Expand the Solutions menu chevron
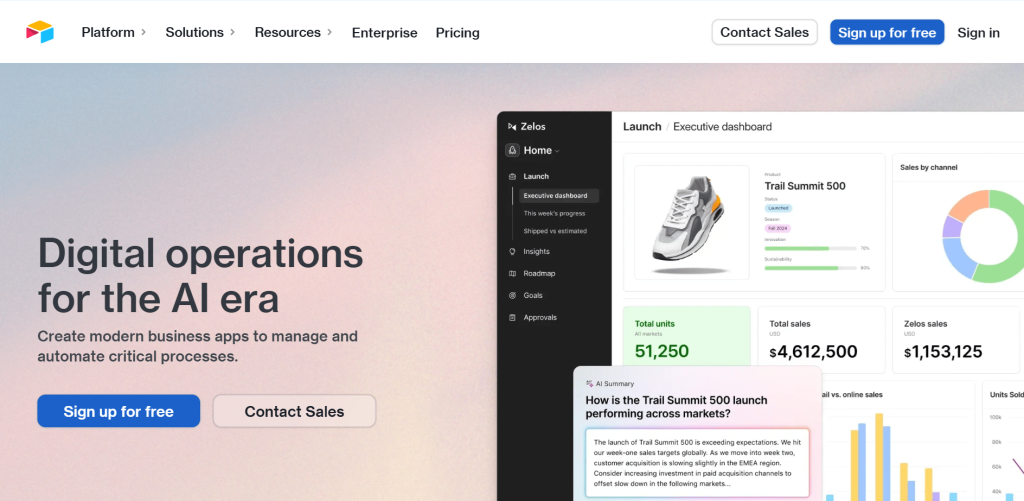The width and height of the screenshot is (1024, 501). tap(232, 32)
